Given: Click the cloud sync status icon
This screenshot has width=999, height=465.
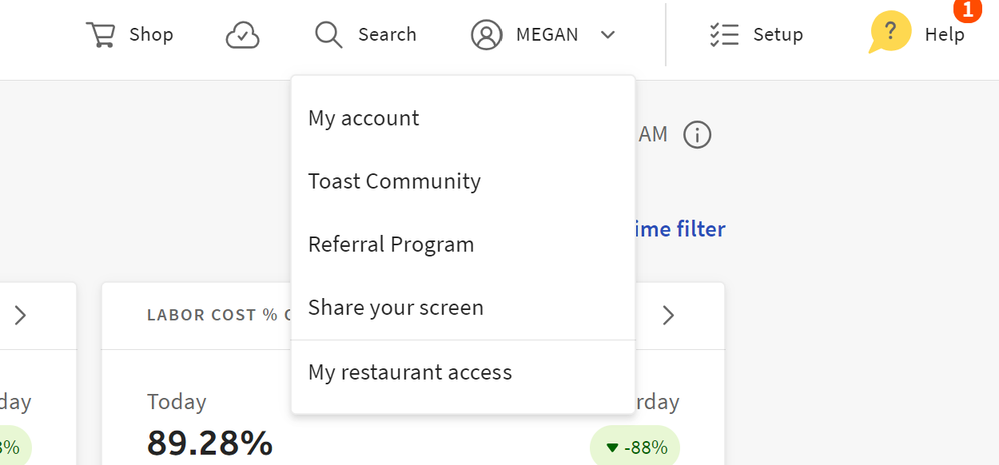Looking at the screenshot, I should pos(242,35).
